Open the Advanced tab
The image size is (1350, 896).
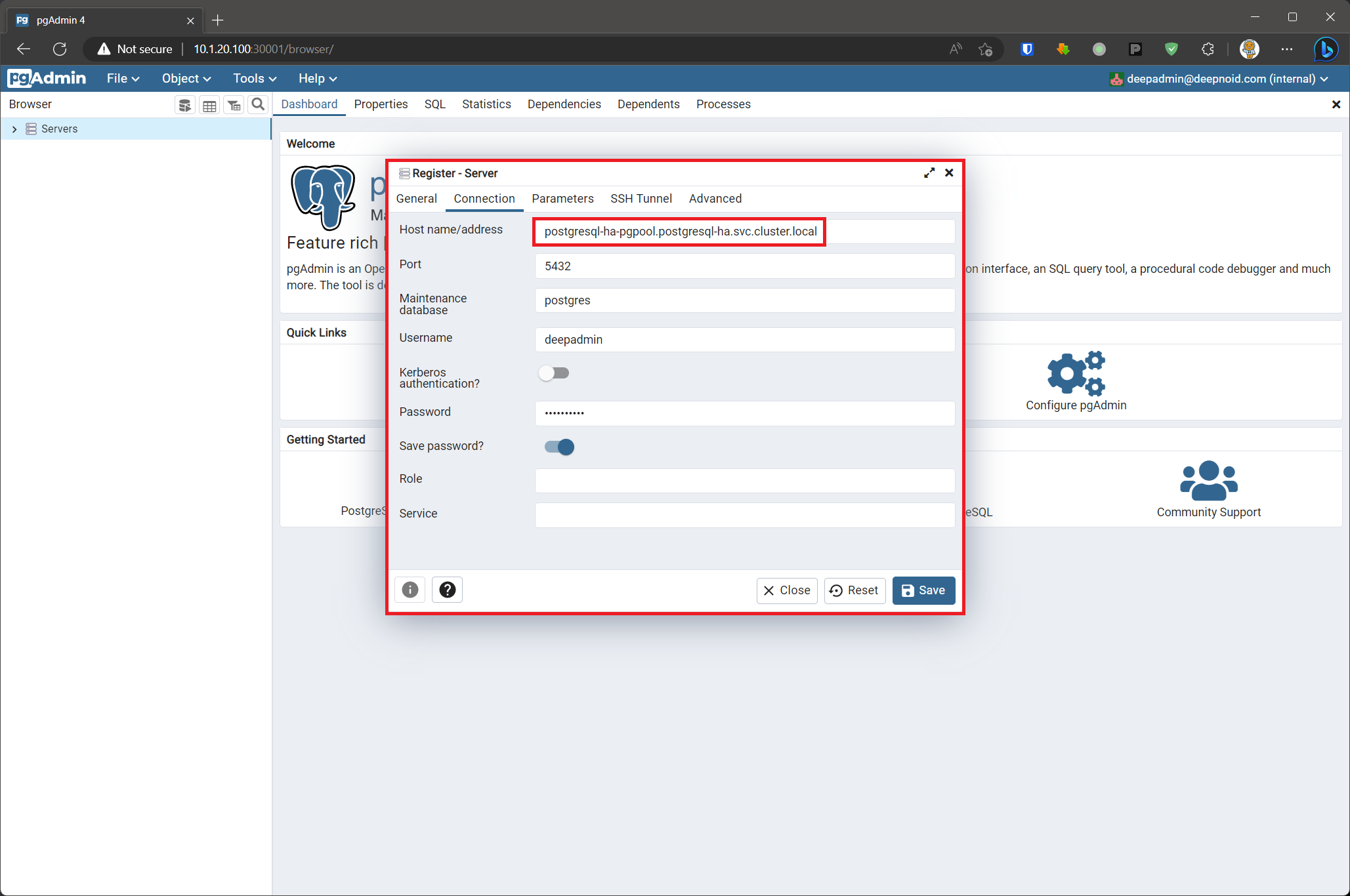point(715,199)
